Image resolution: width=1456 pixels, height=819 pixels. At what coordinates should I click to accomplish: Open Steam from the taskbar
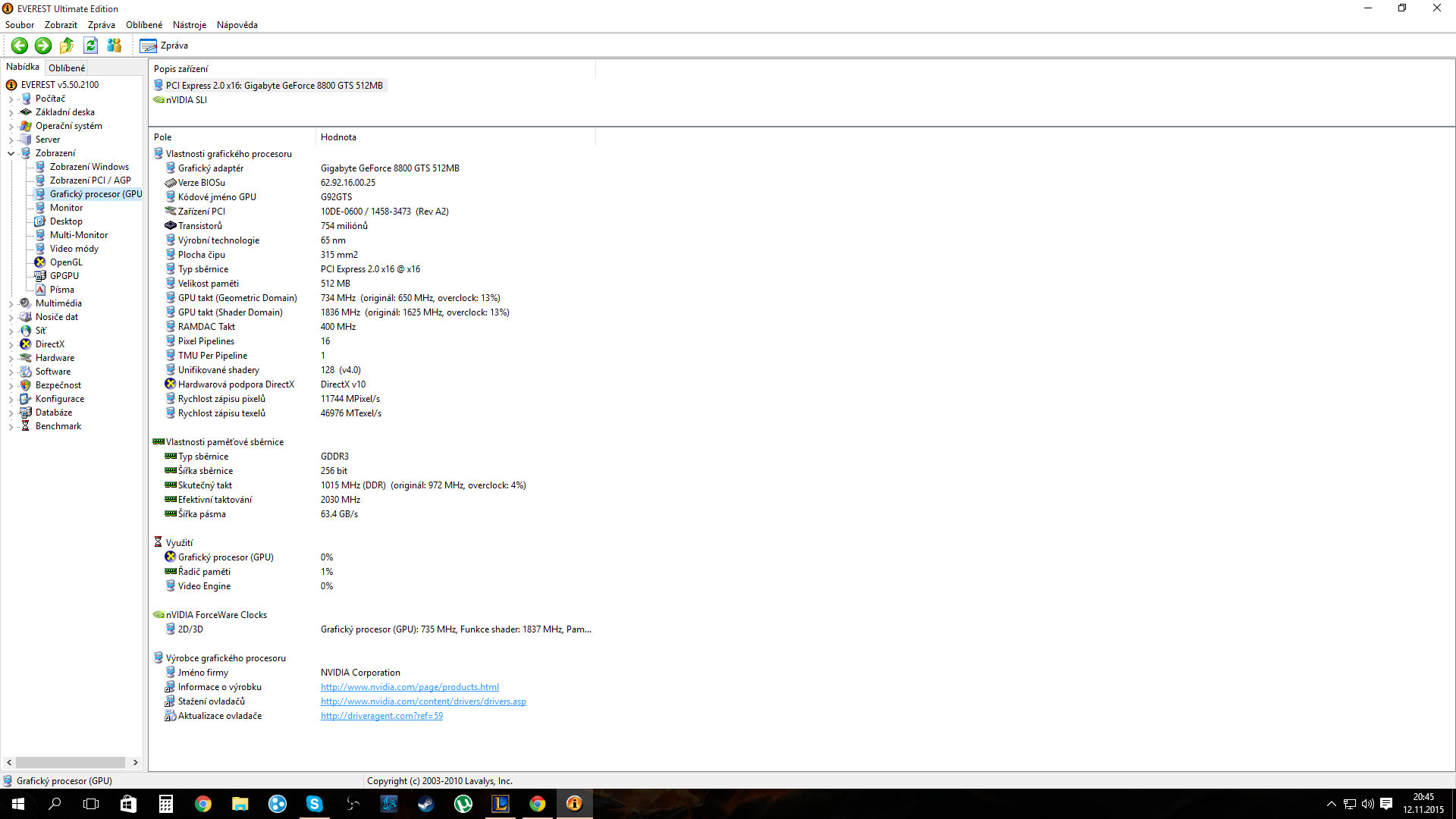point(426,804)
